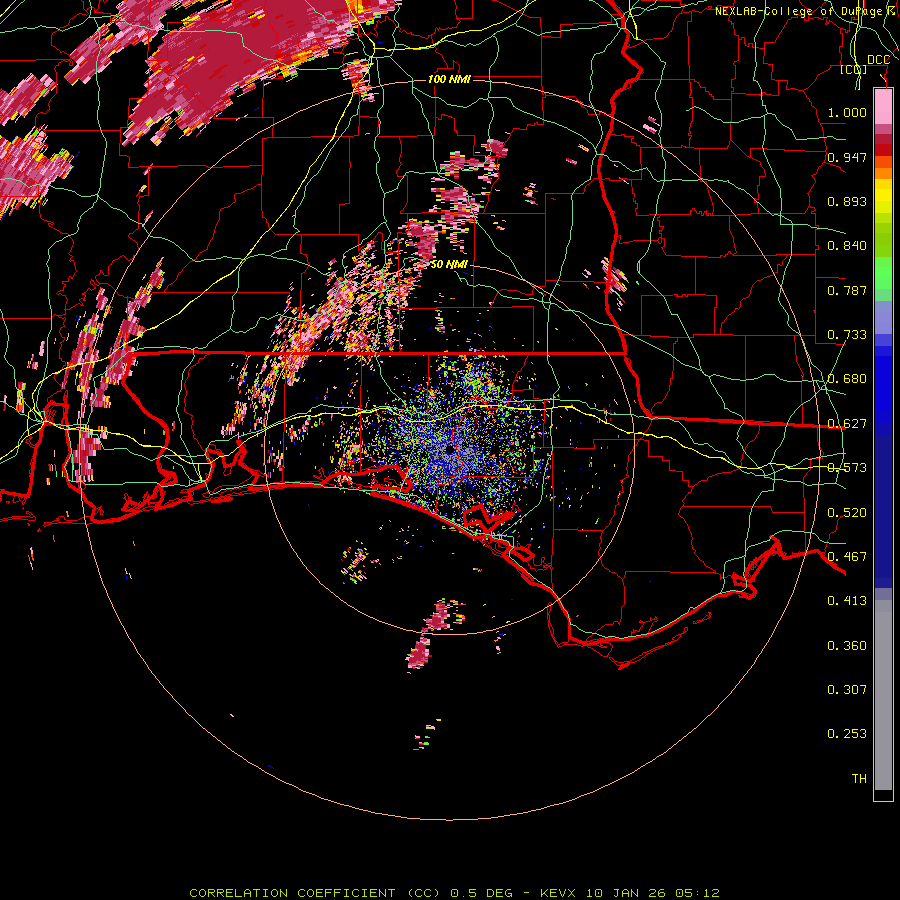Click the [CC] label above color bar

pos(854,70)
